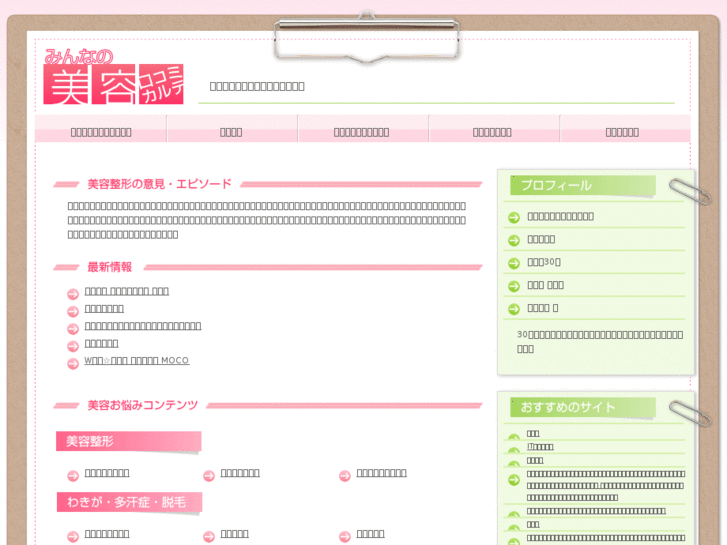Click the pink arrow beside the fourth 最新情報 link

pyautogui.click(x=73, y=346)
